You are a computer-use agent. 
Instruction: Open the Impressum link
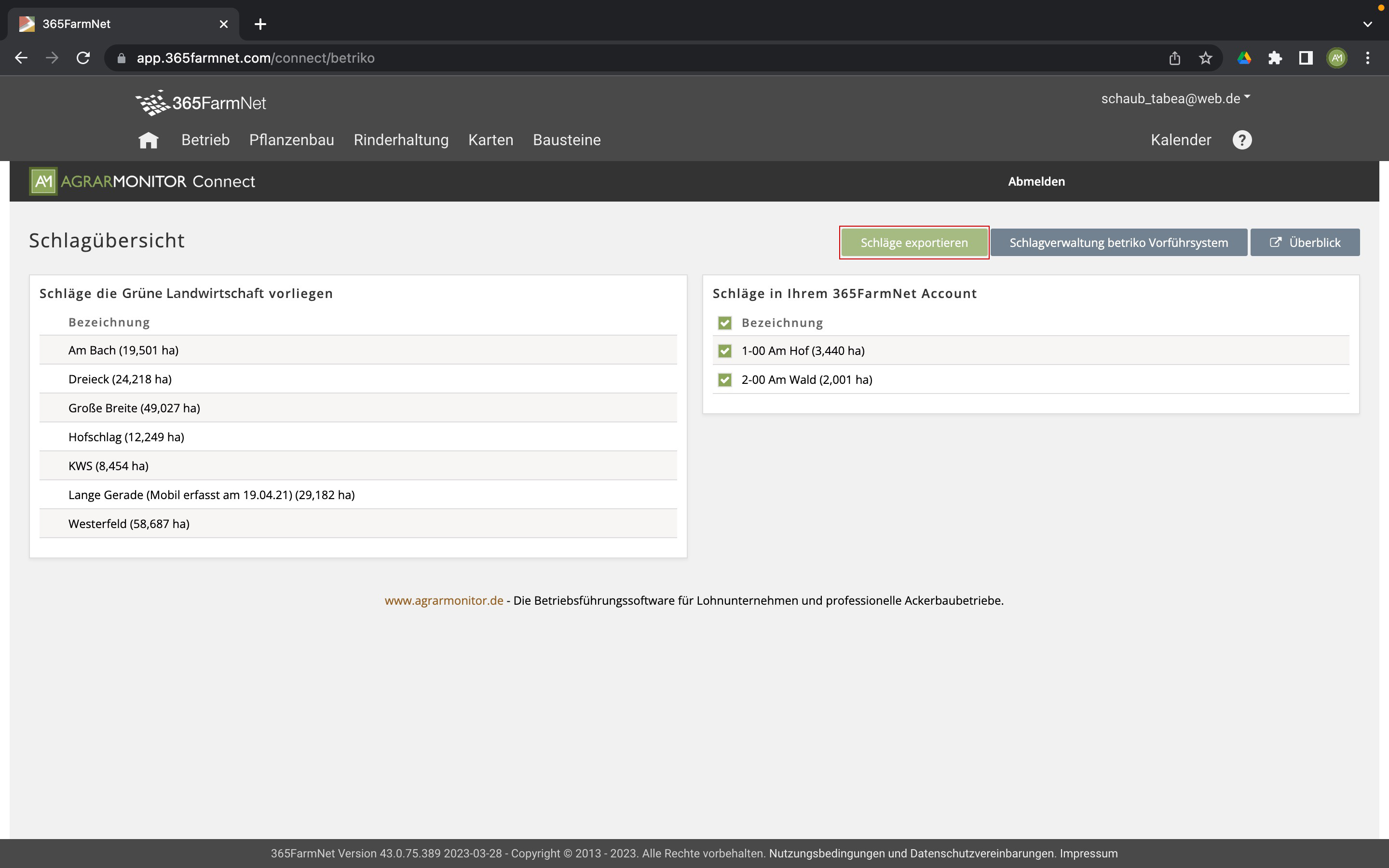click(x=1089, y=854)
